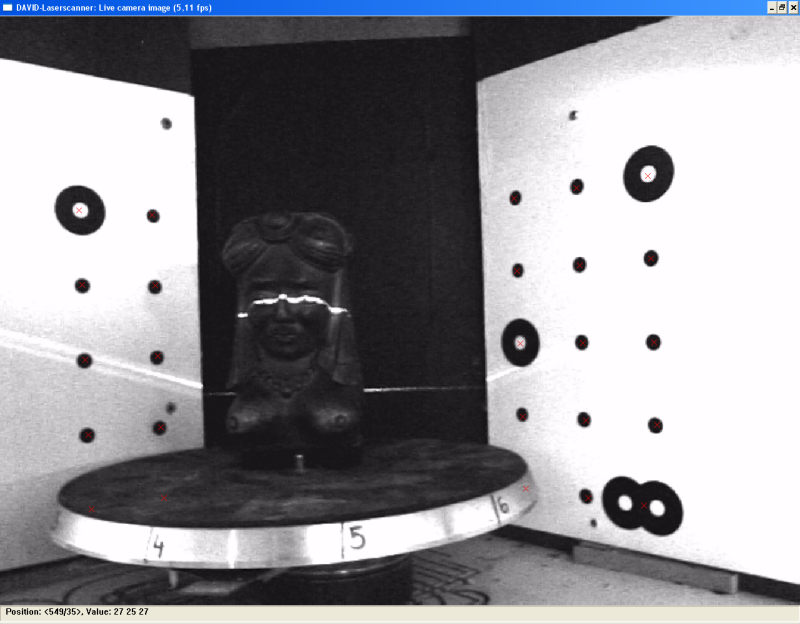
Task: Click the small pin on turntable center
Action: click(298, 461)
